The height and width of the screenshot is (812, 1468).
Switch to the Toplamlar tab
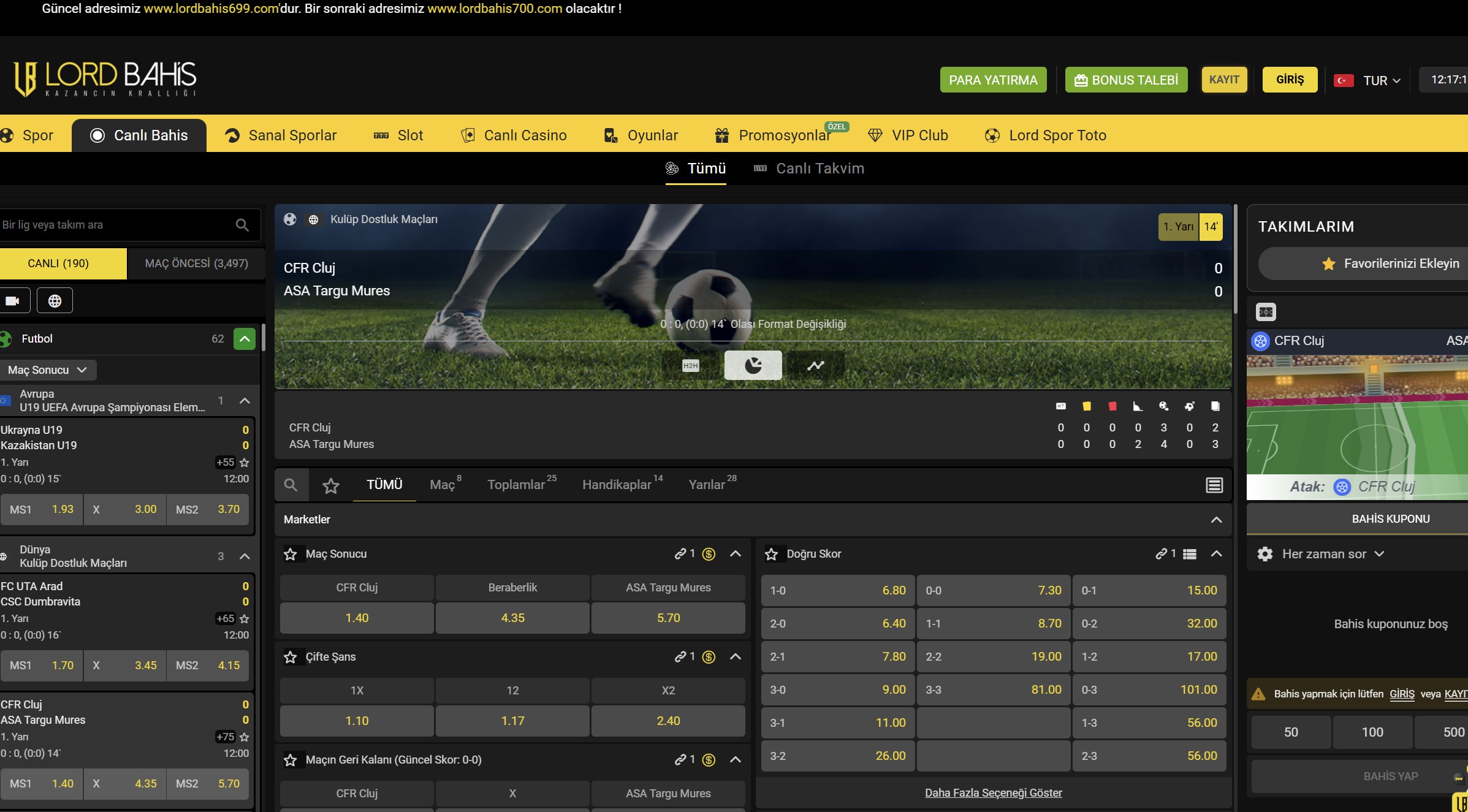(x=516, y=485)
